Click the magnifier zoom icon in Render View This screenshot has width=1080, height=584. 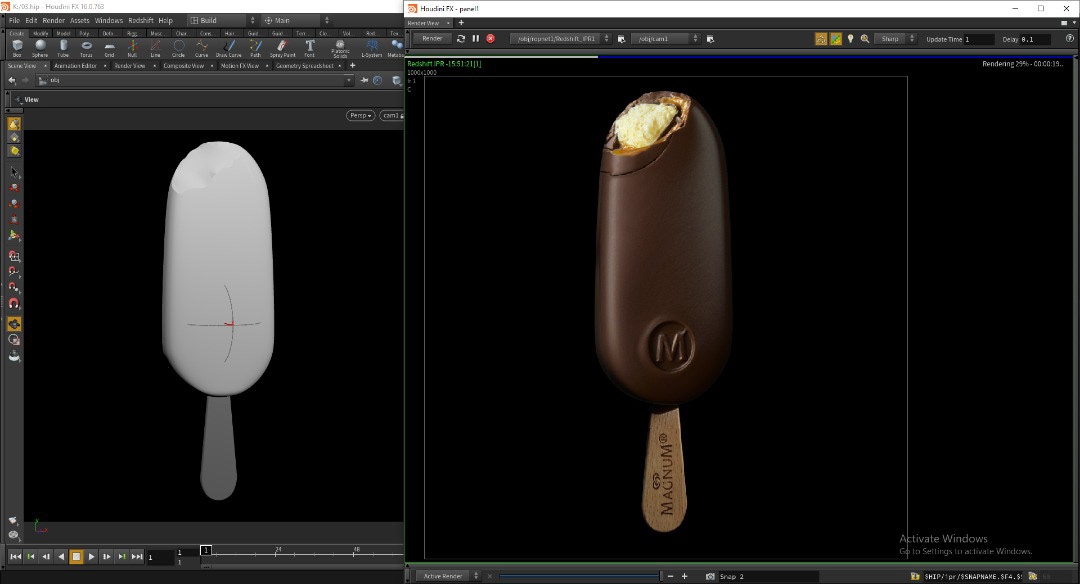click(x=865, y=39)
